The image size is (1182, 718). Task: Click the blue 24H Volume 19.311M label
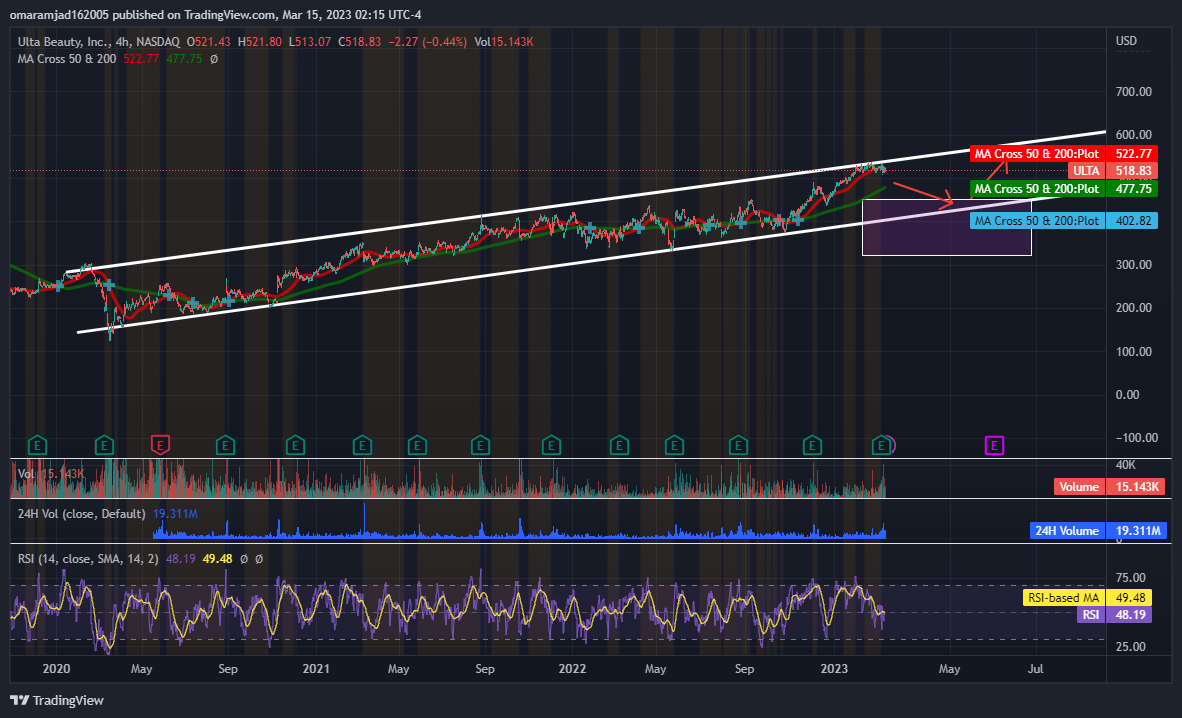(1098, 530)
